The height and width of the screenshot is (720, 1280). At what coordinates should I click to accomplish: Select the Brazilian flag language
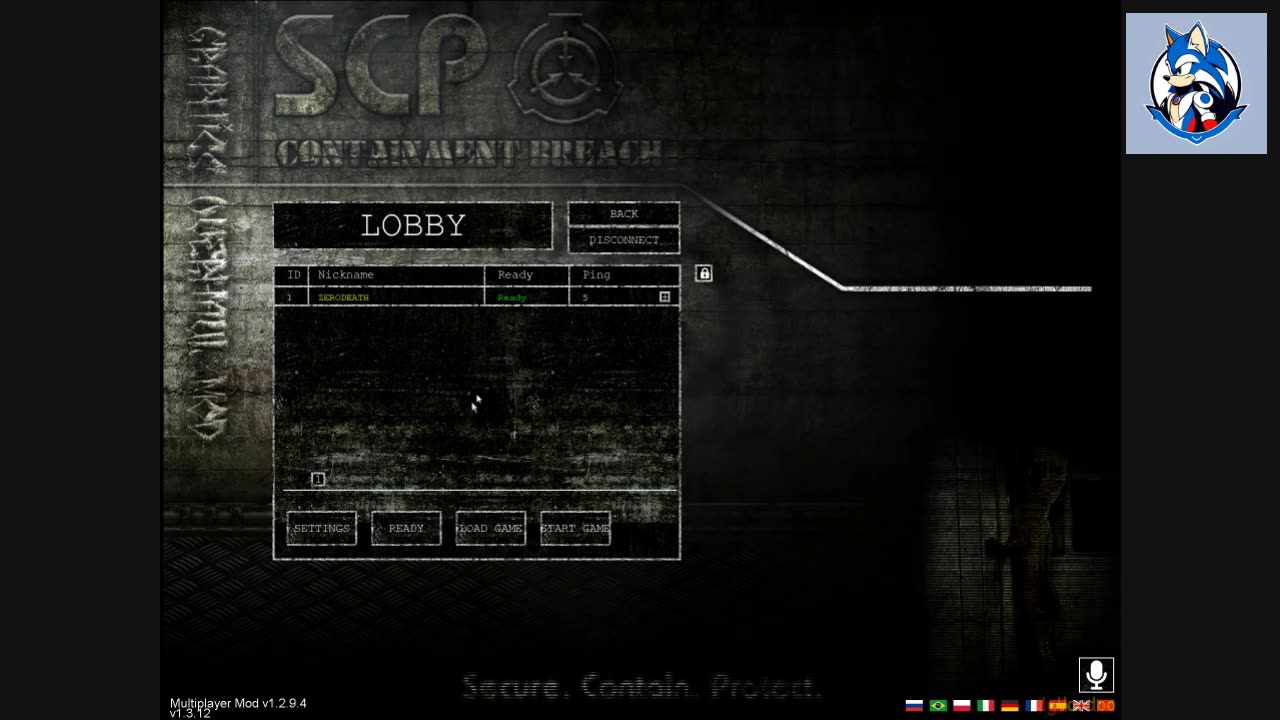pyautogui.click(x=938, y=705)
